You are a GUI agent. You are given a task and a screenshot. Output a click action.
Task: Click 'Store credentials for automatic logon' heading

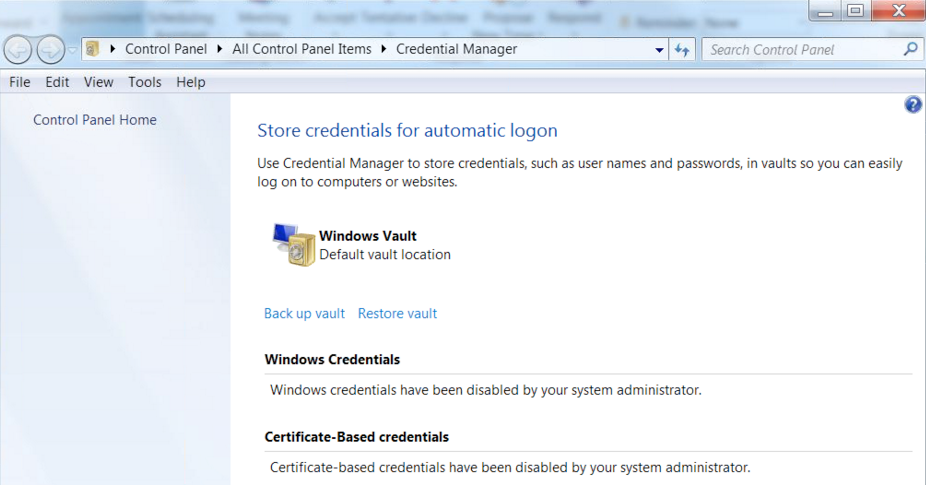[407, 131]
